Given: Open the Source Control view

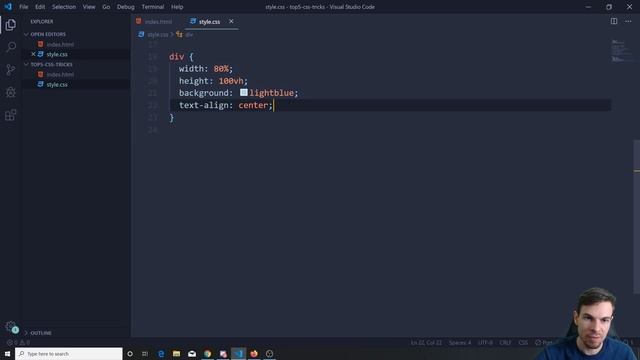Looking at the screenshot, I should point(11,69).
